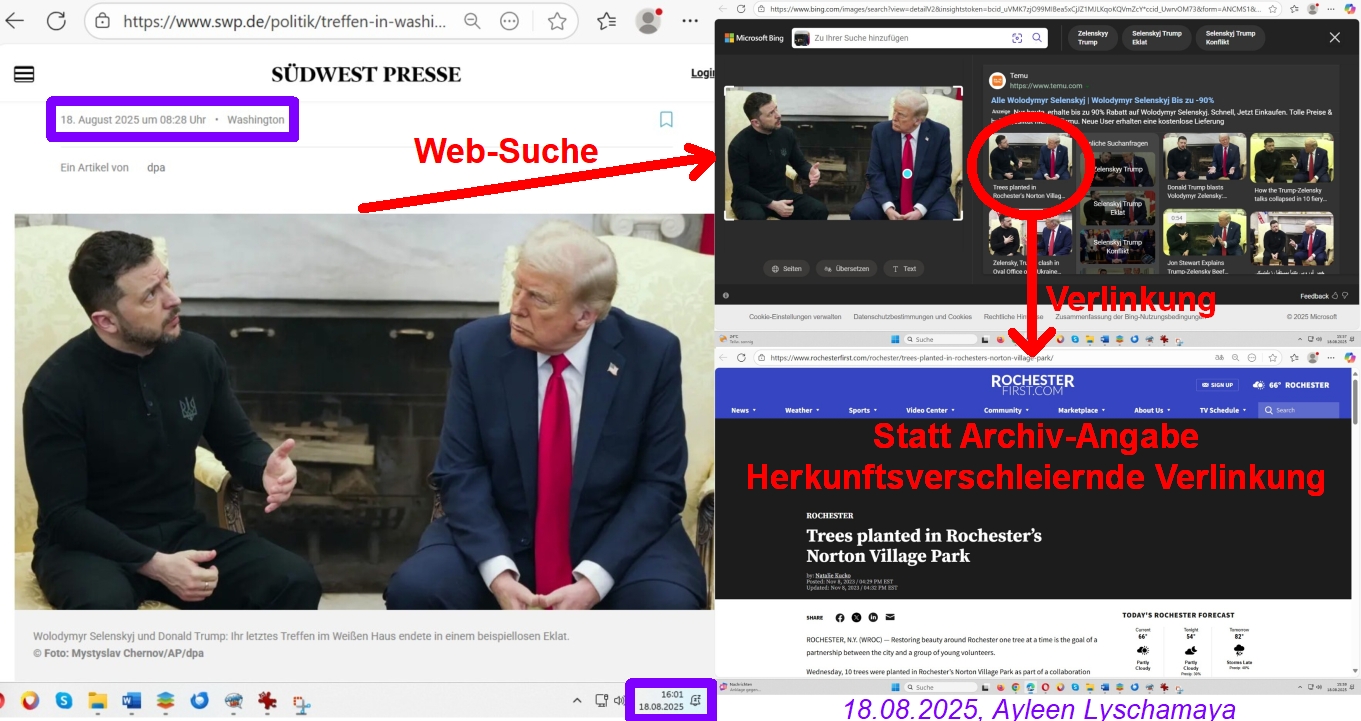Refresh the swp.de page

56,21
